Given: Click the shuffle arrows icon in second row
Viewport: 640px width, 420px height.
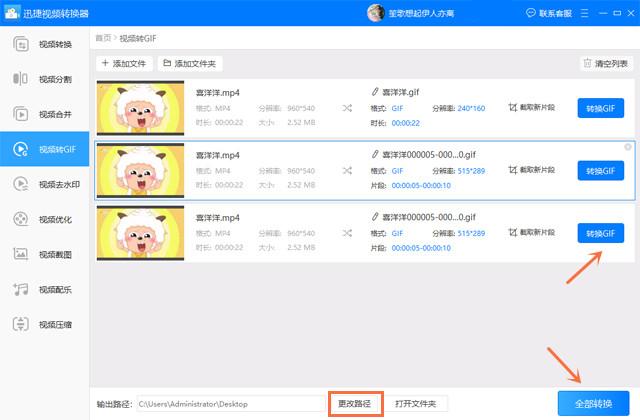Looking at the screenshot, I should click(x=347, y=170).
